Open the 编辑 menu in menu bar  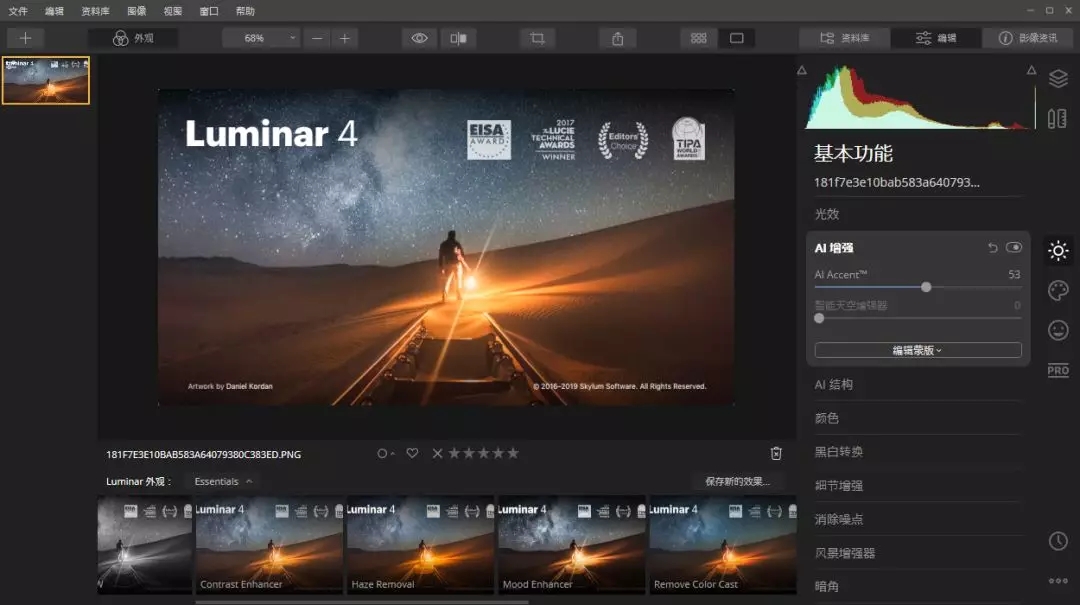(54, 11)
